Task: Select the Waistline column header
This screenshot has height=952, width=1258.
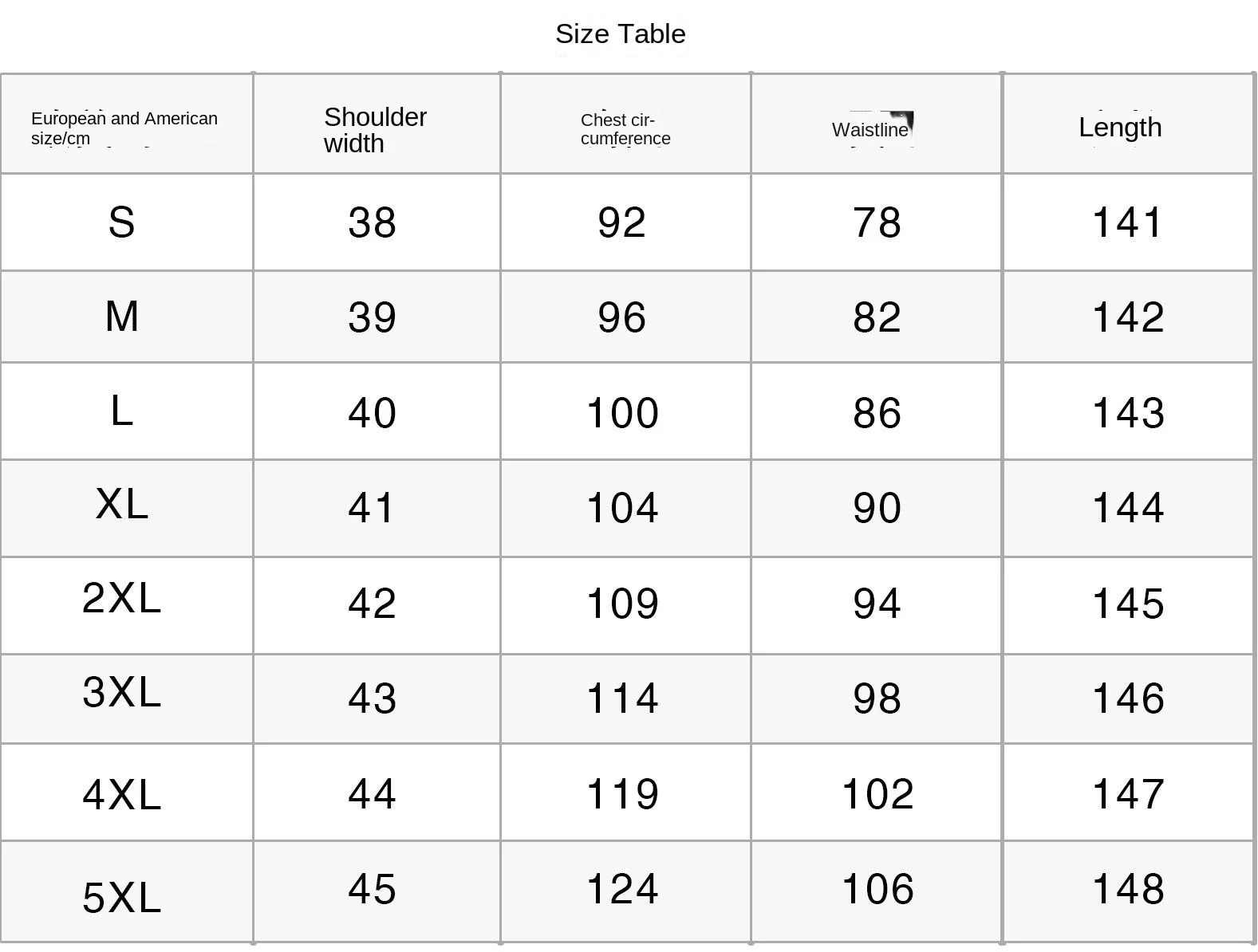Action: coord(870,130)
